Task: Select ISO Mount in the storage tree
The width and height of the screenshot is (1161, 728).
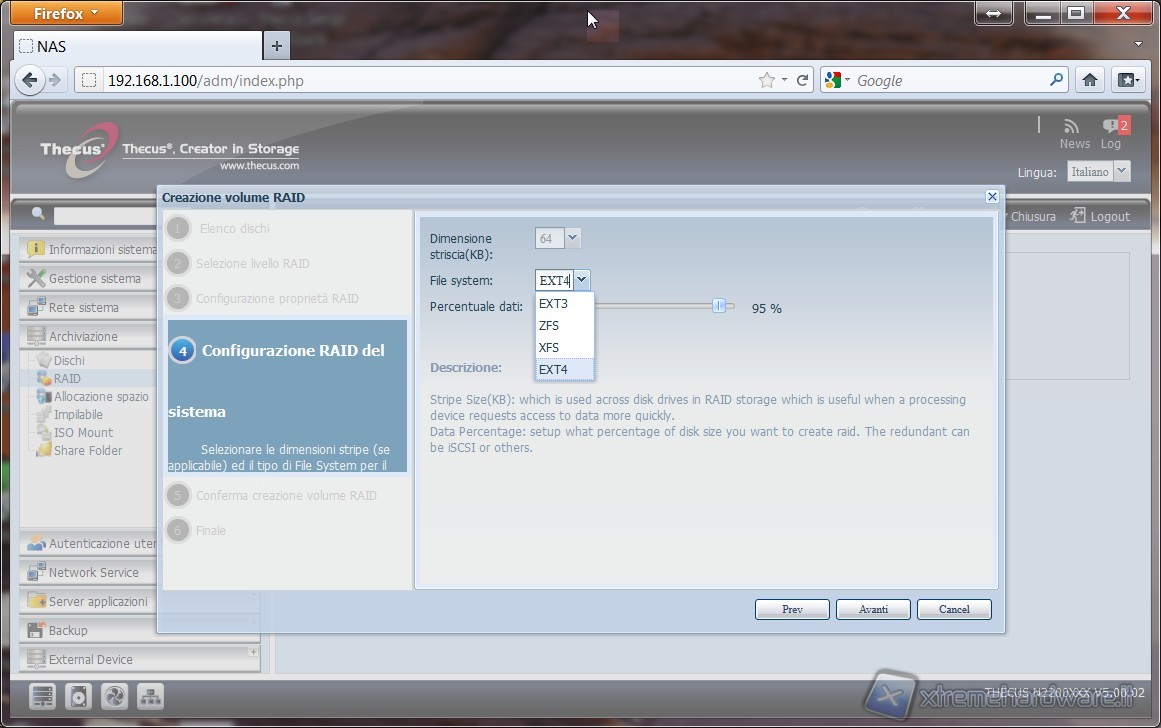Action: (x=83, y=433)
